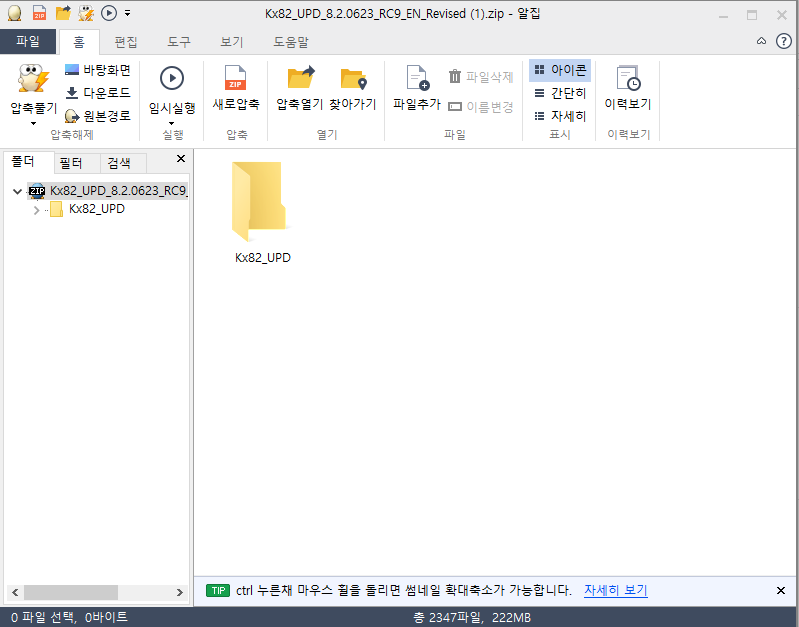Maximize the 알집 window
This screenshot has height=627, width=799.
click(752, 15)
